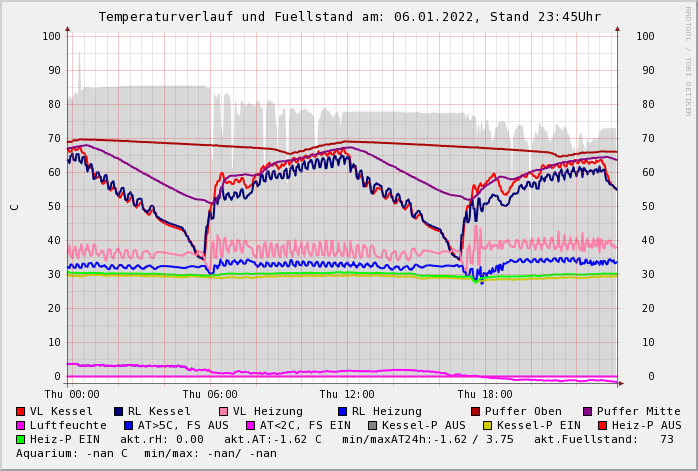Click the AT<2C, FS EIN legend label
Viewport: 698px width, 471px height.
[305, 425]
